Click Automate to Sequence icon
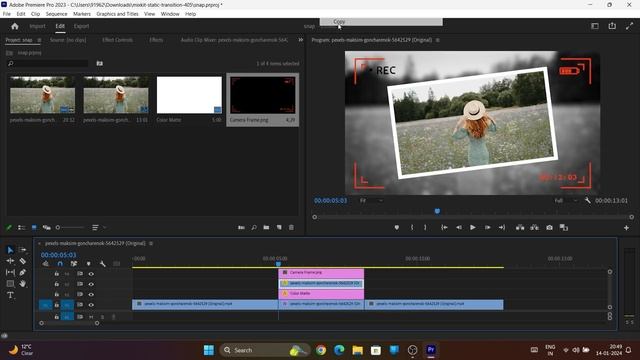This screenshot has width=640, height=360. [241, 227]
